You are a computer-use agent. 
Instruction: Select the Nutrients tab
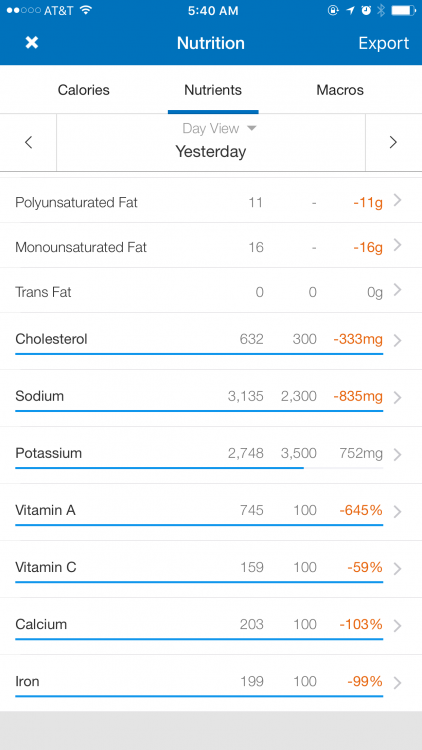coord(213,90)
